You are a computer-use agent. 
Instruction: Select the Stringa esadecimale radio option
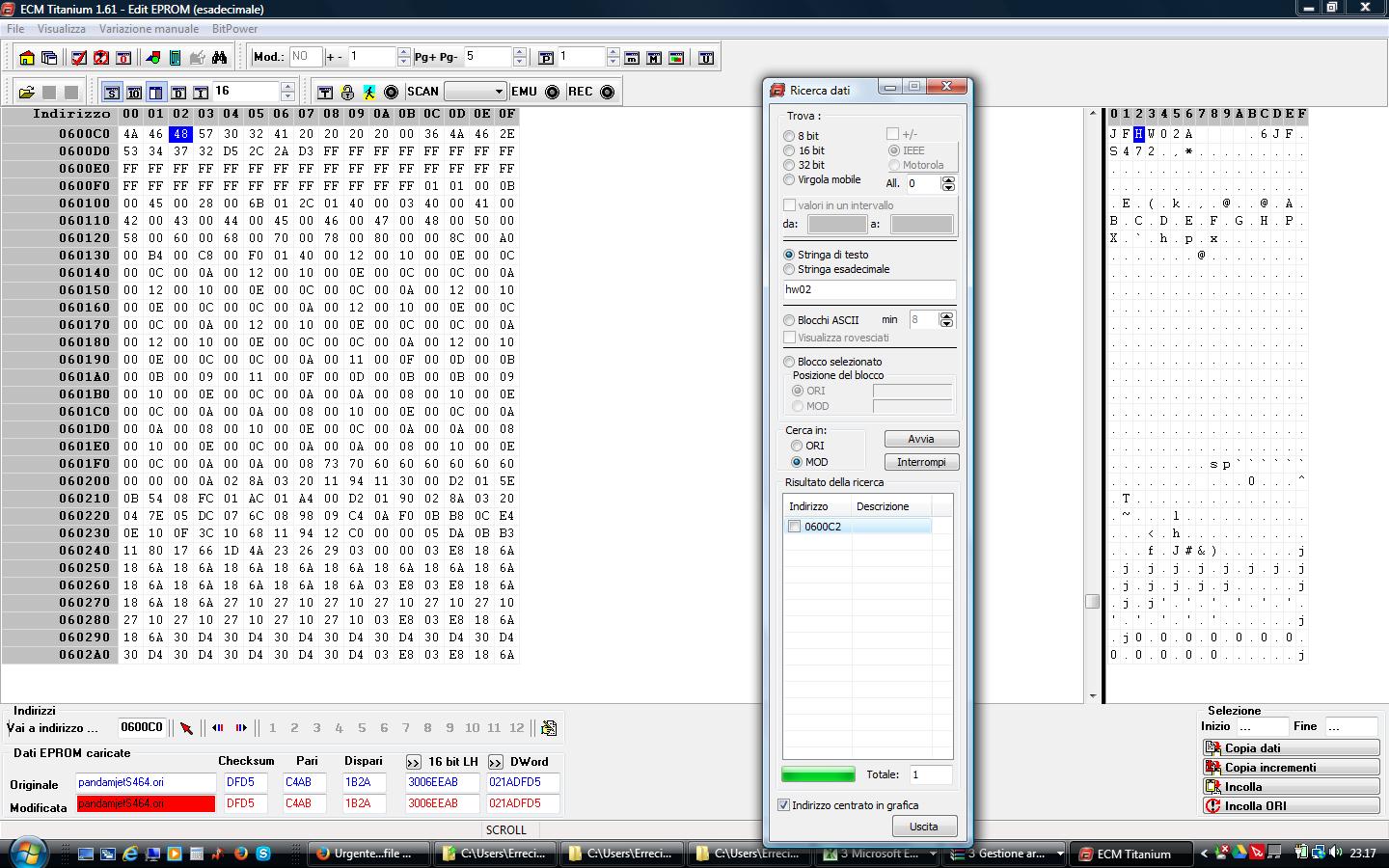click(789, 269)
